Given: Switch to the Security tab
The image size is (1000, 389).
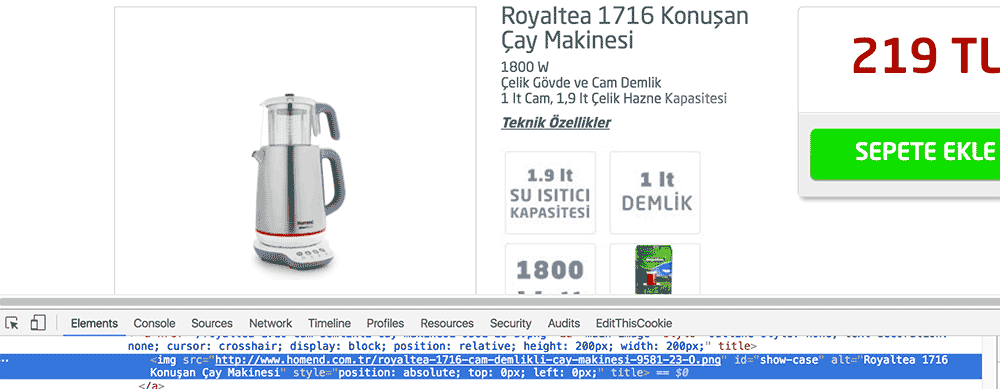Looking at the screenshot, I should [x=510, y=323].
